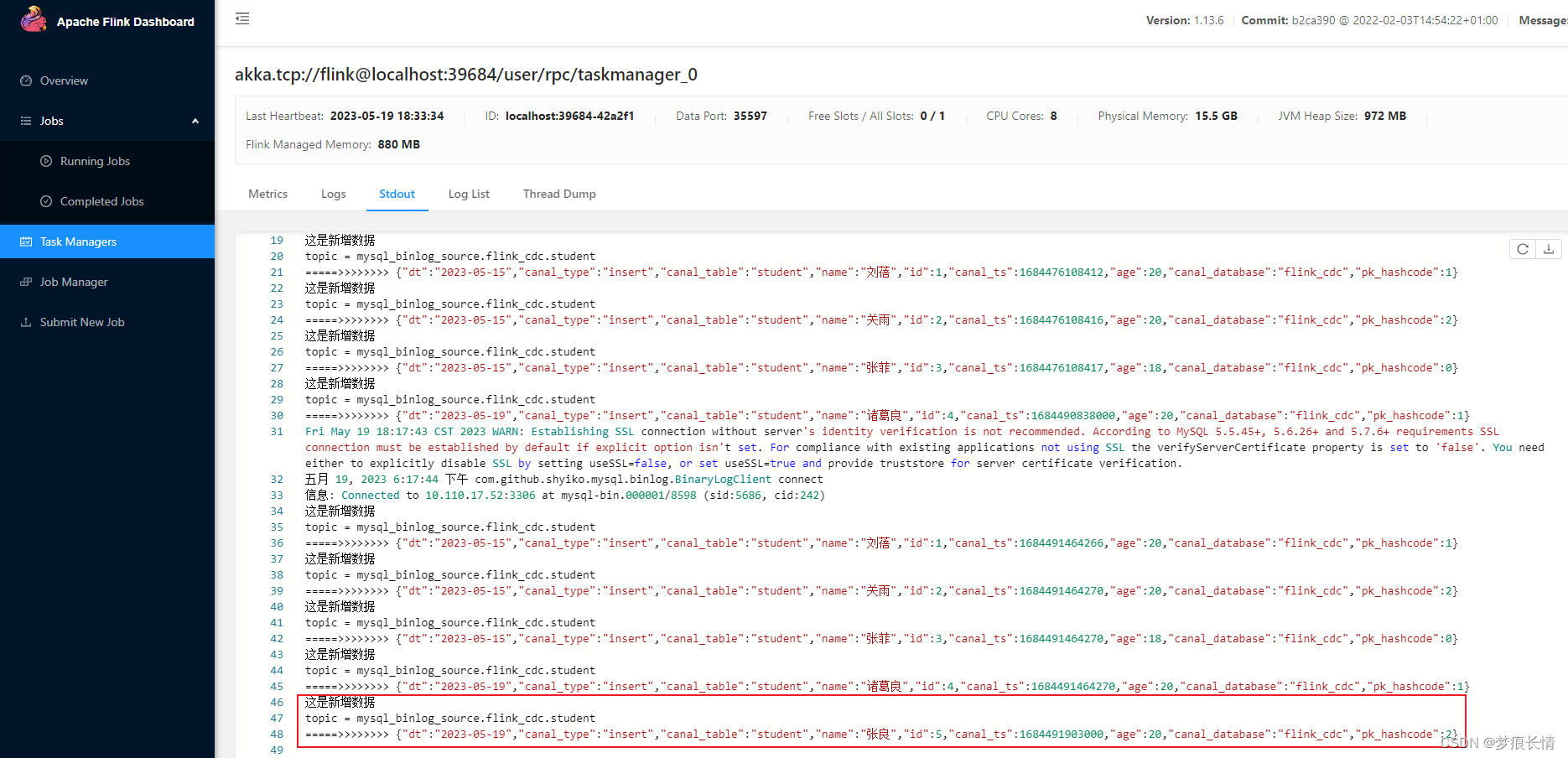Switch to the Metrics tab
Image resolution: width=1568 pixels, height=758 pixels.
(267, 194)
